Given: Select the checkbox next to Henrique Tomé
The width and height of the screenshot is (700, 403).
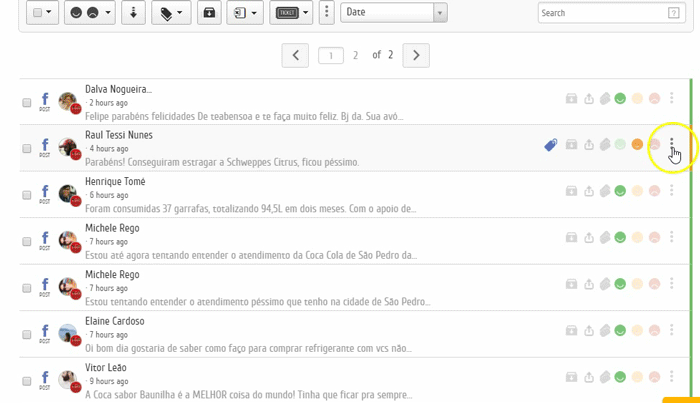Looking at the screenshot, I should pos(27,195).
